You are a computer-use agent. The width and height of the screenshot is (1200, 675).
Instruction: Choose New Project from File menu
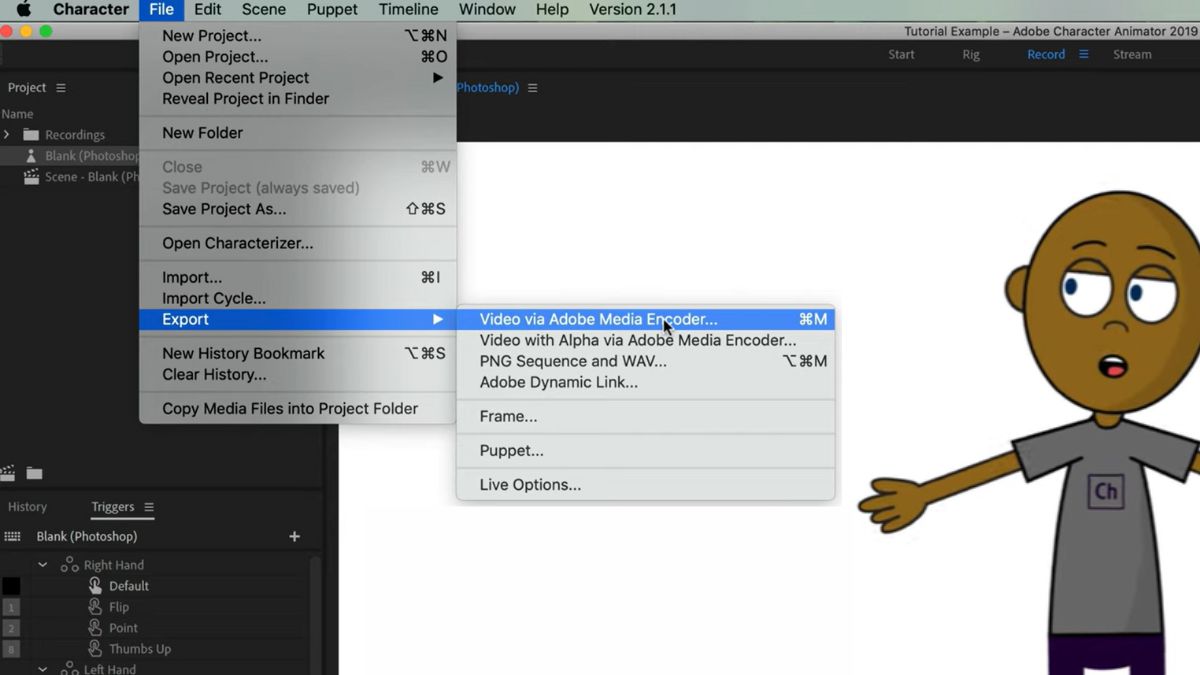coord(298,36)
